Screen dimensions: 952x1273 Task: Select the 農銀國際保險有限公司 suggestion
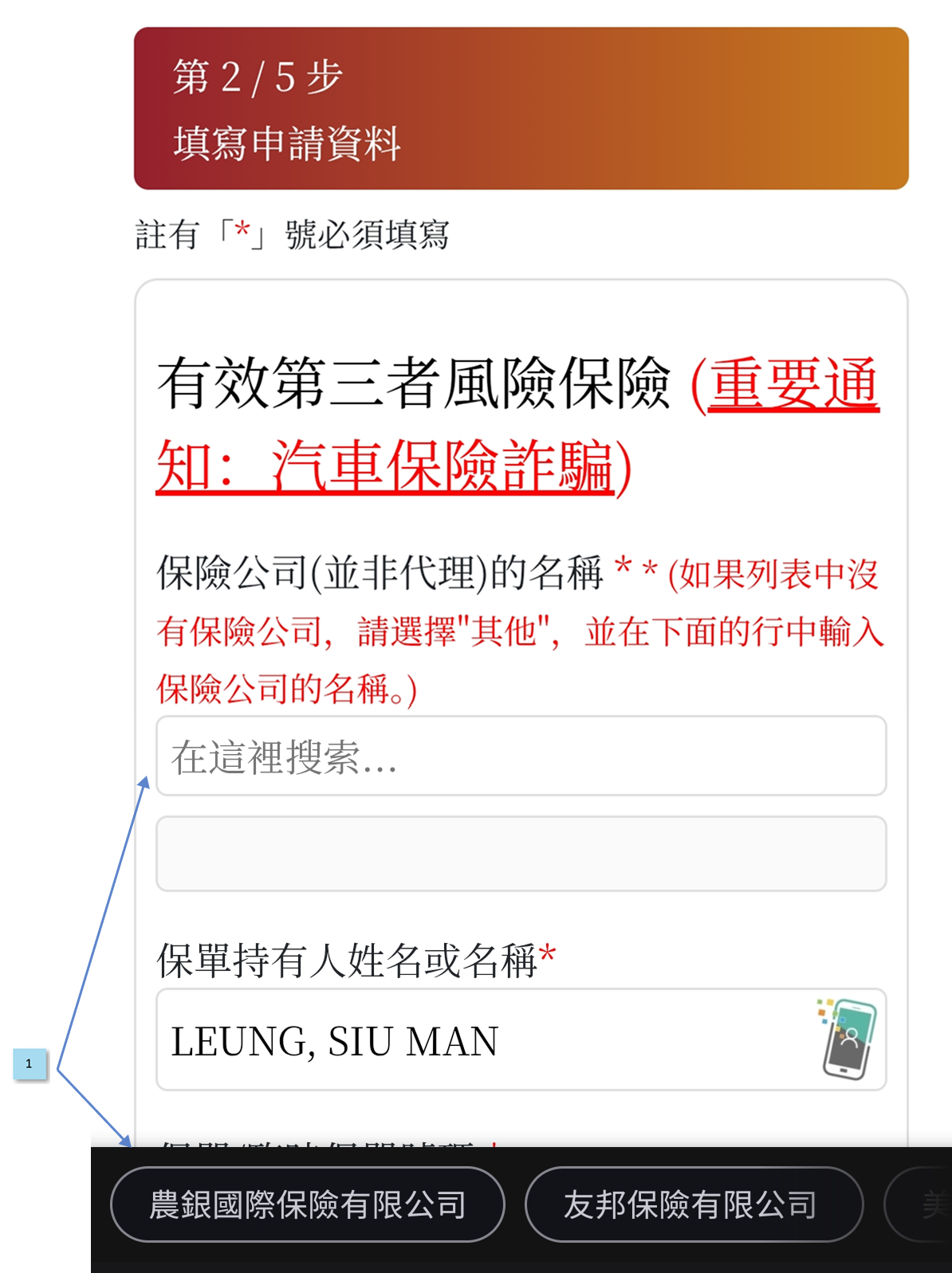(x=308, y=1204)
